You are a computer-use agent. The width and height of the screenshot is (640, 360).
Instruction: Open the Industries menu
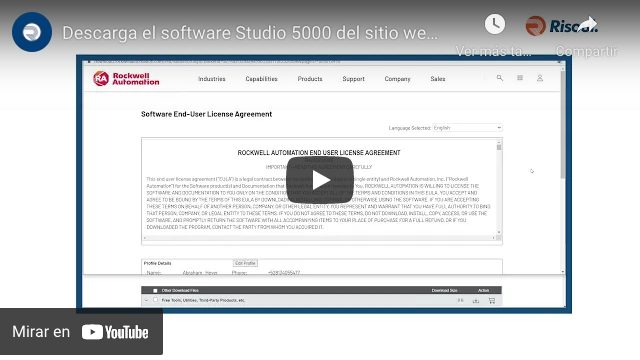(211, 79)
